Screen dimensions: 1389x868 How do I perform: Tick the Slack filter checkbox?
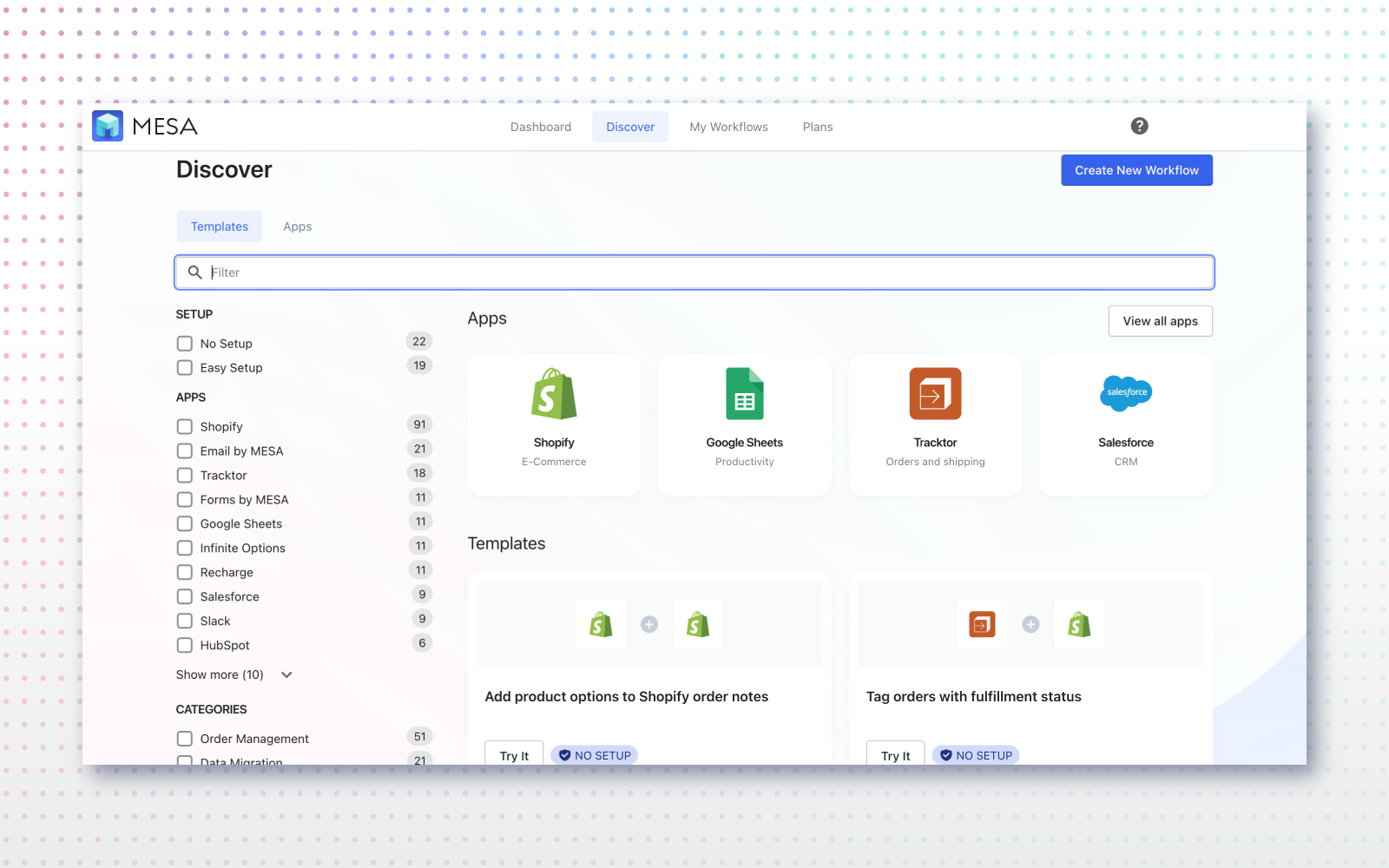pos(185,621)
